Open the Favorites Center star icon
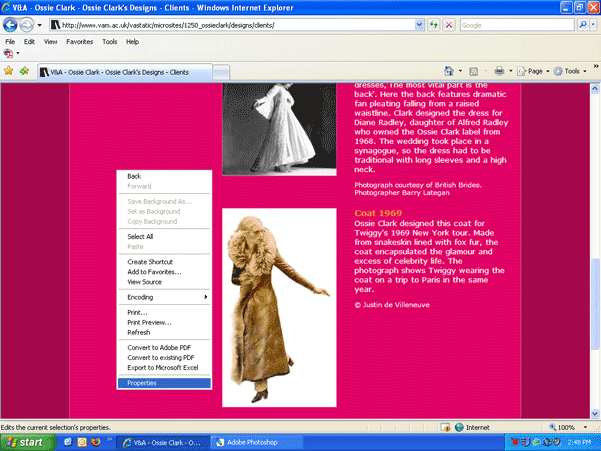The width and height of the screenshot is (601, 451). [9, 71]
